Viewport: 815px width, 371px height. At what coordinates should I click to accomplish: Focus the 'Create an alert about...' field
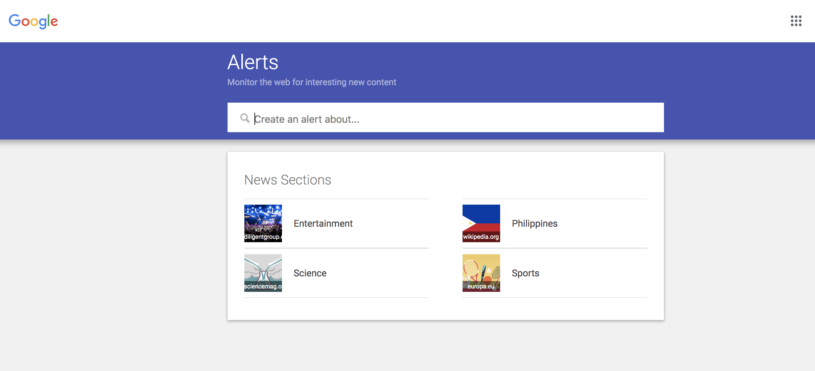click(445, 117)
